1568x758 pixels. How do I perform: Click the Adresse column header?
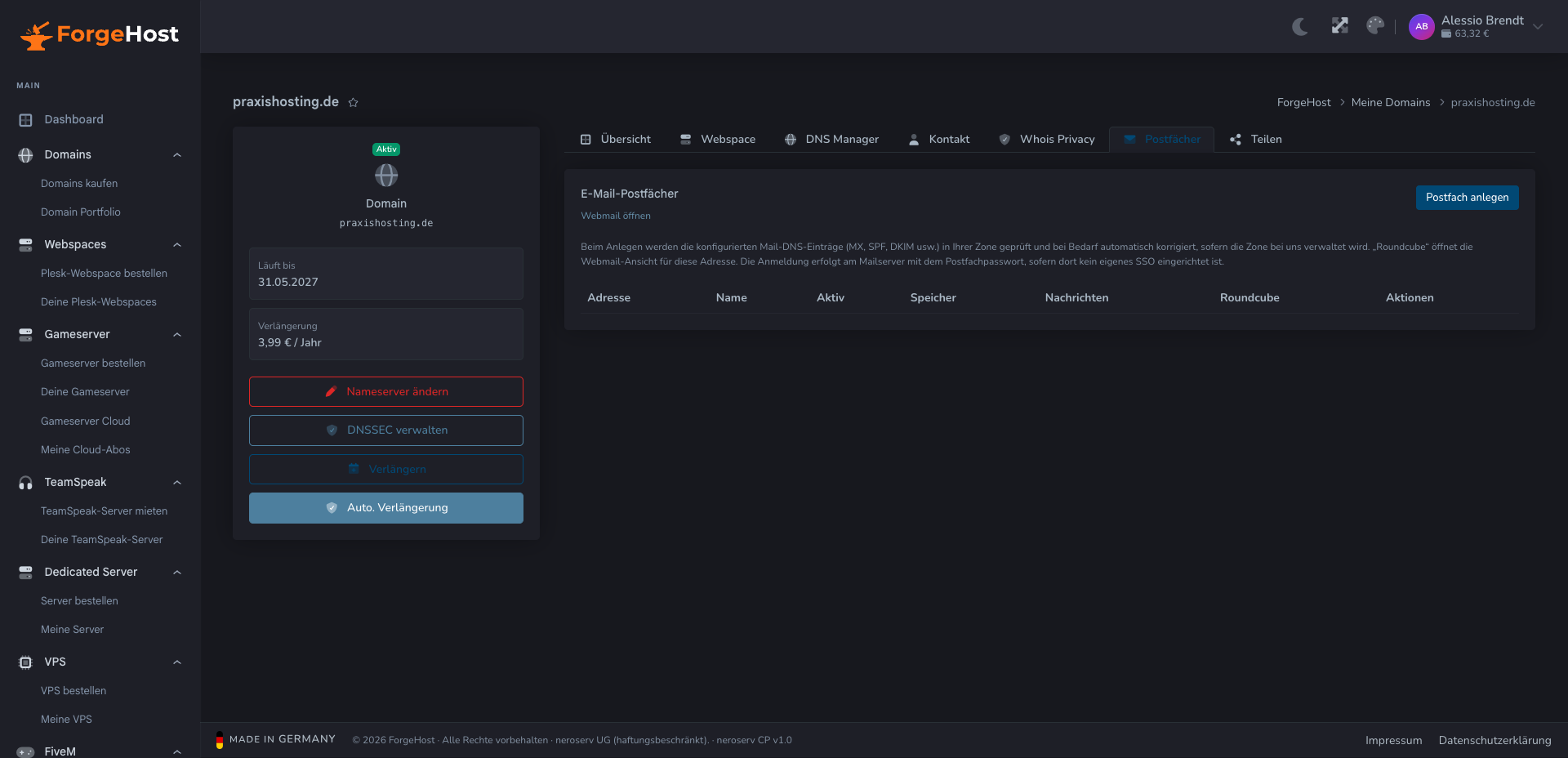608,298
